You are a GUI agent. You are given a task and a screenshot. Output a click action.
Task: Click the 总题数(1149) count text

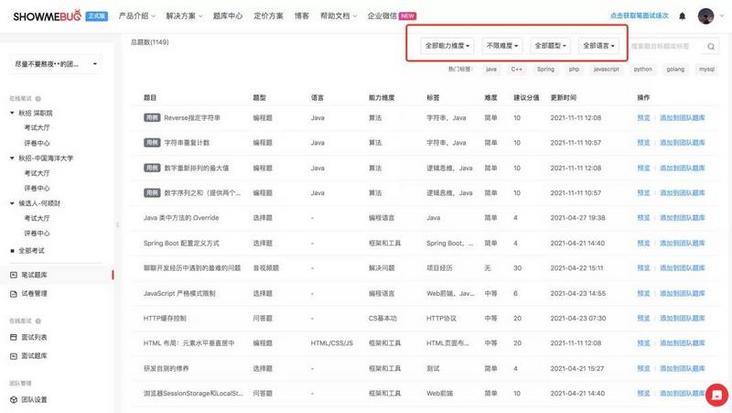[150, 42]
